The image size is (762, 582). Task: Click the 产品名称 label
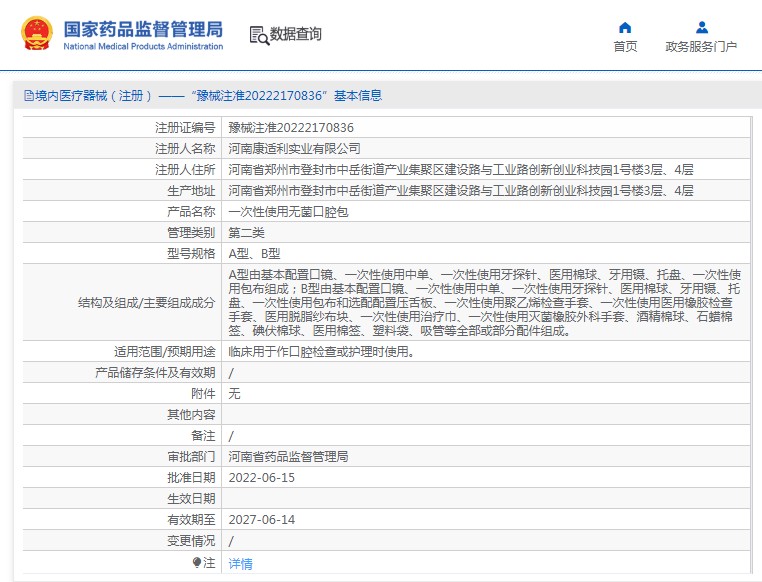[x=191, y=212]
